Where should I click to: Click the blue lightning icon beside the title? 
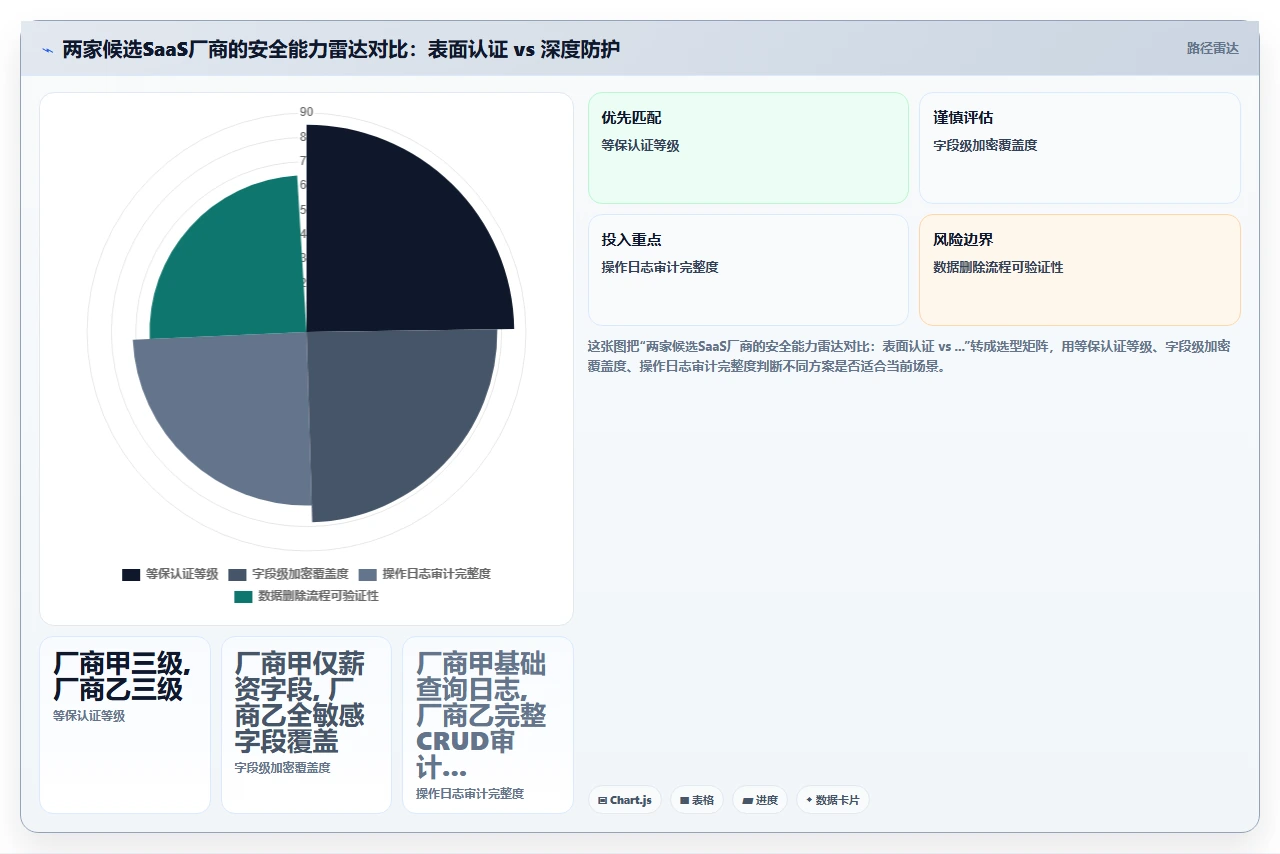click(47, 49)
